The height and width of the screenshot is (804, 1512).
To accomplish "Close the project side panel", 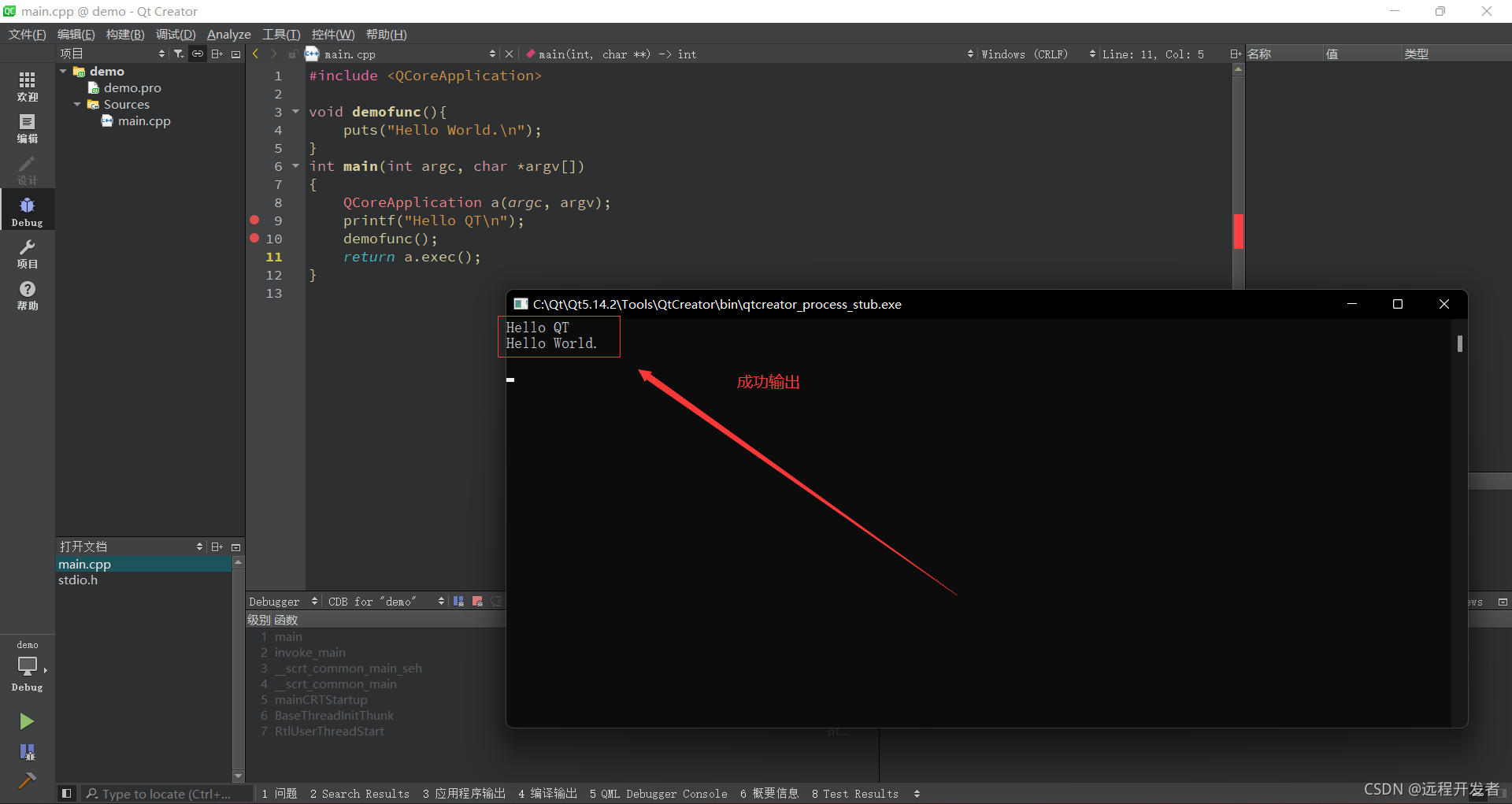I will (235, 54).
